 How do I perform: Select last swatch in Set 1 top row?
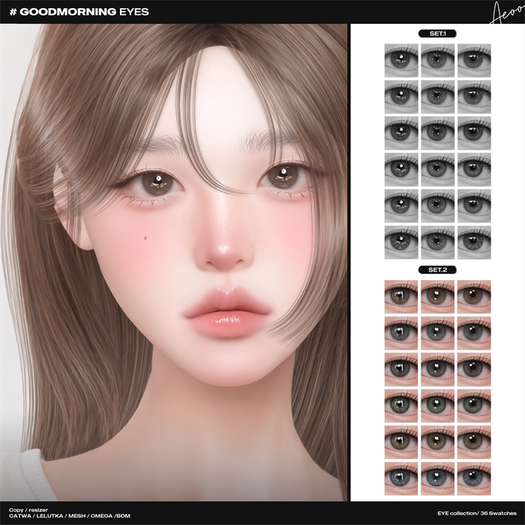point(474,61)
